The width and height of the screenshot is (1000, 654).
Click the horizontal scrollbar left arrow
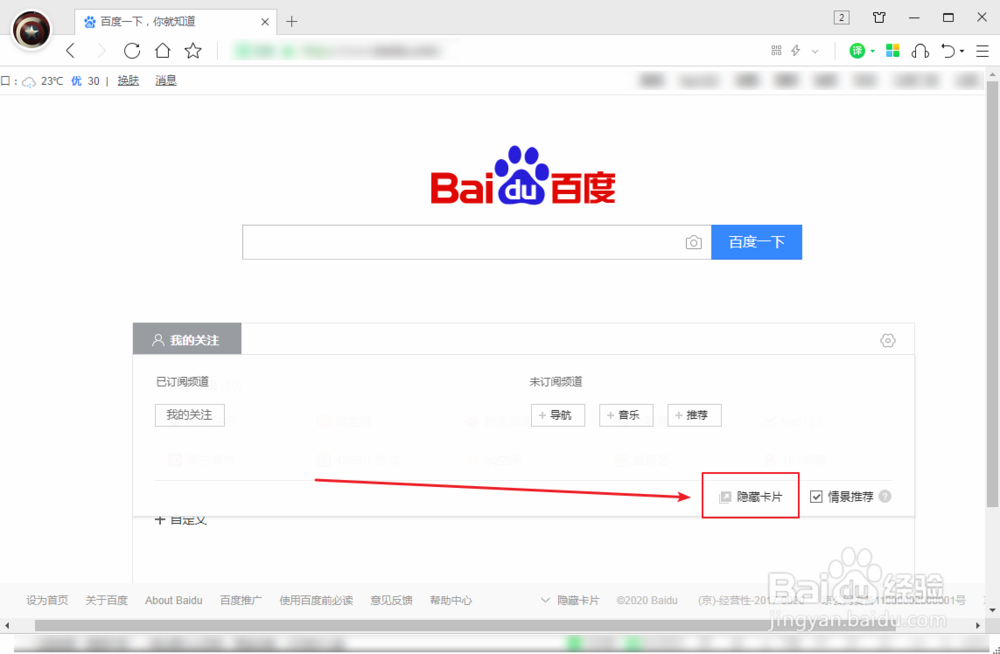[x=6, y=626]
